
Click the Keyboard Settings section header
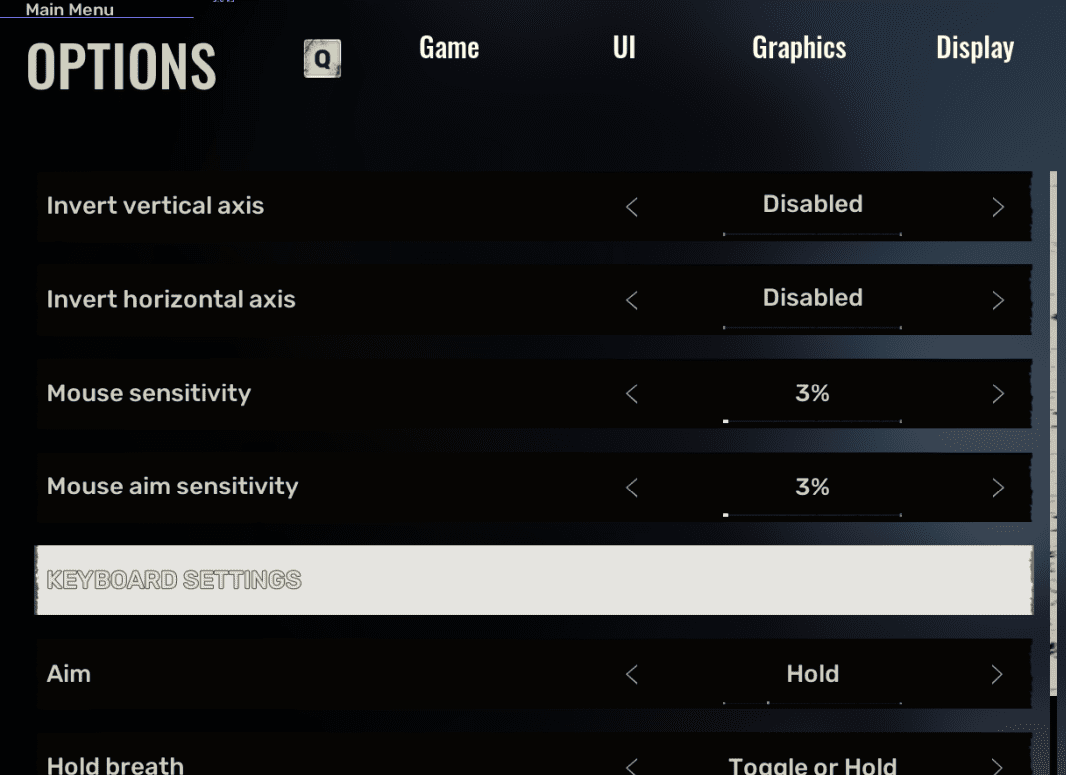[x=534, y=580]
